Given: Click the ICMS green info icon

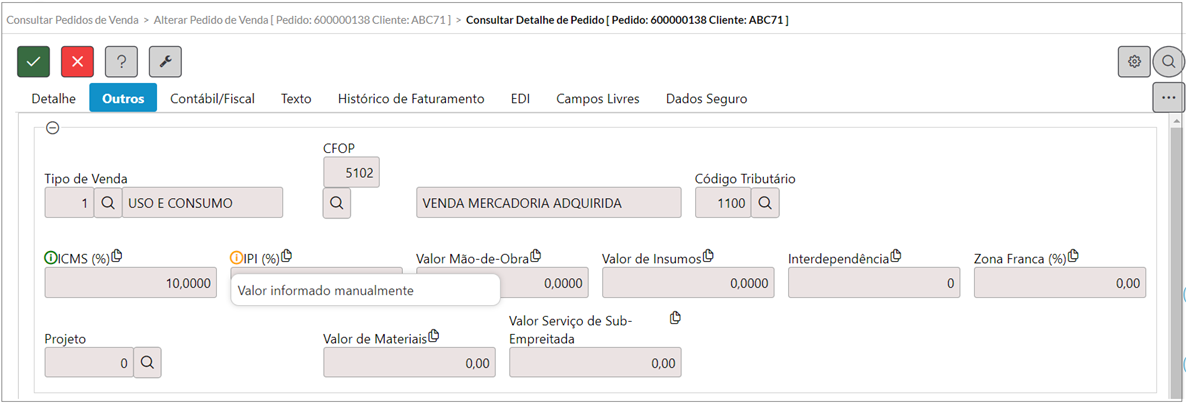Looking at the screenshot, I should 51,258.
